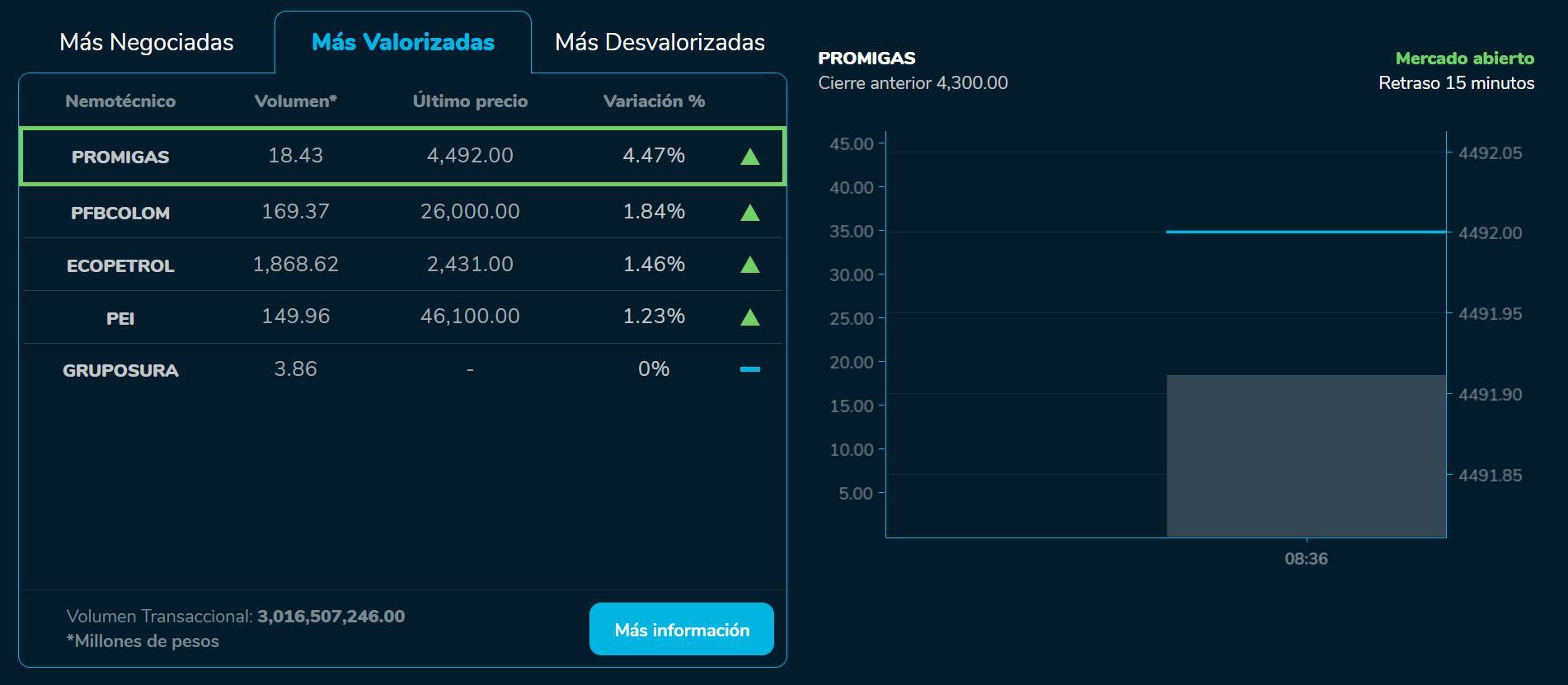Click the green up arrow for PEI

pyautogui.click(x=749, y=317)
